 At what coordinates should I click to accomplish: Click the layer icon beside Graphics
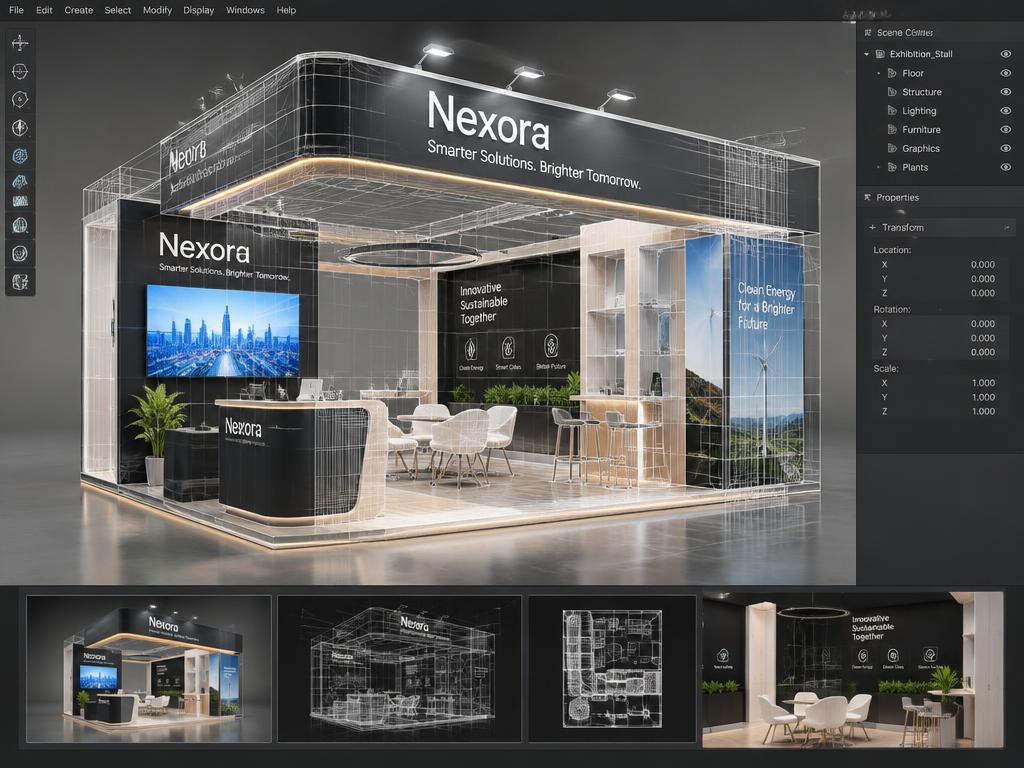pos(892,148)
